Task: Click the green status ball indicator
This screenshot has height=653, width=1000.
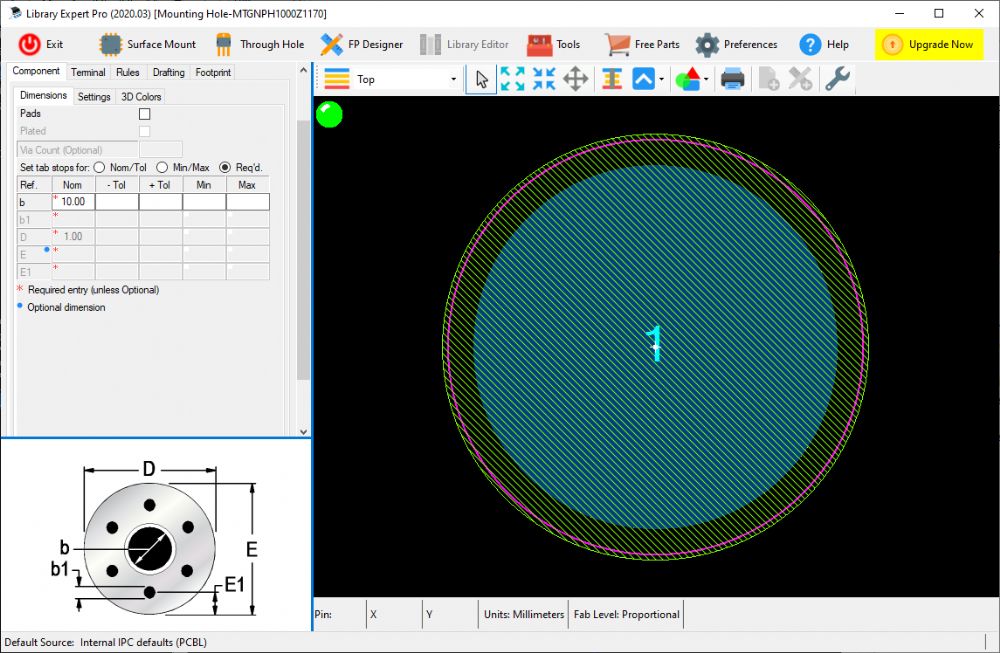Action: pos(329,115)
